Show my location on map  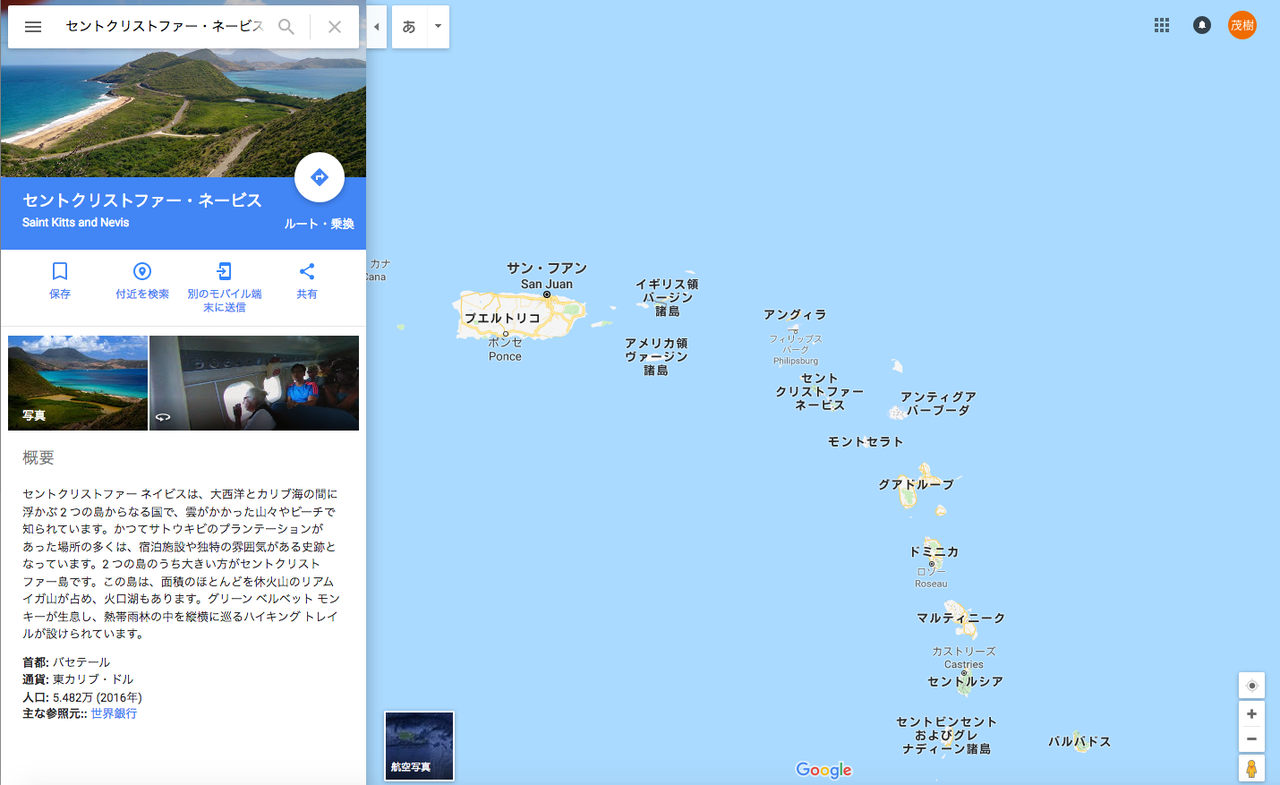point(1251,686)
